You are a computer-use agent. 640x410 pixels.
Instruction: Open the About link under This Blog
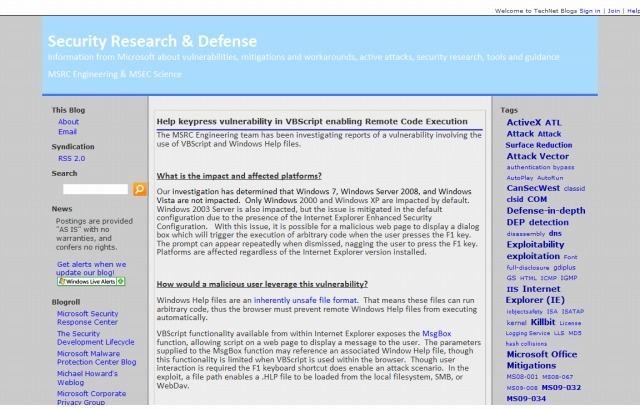[x=68, y=122]
